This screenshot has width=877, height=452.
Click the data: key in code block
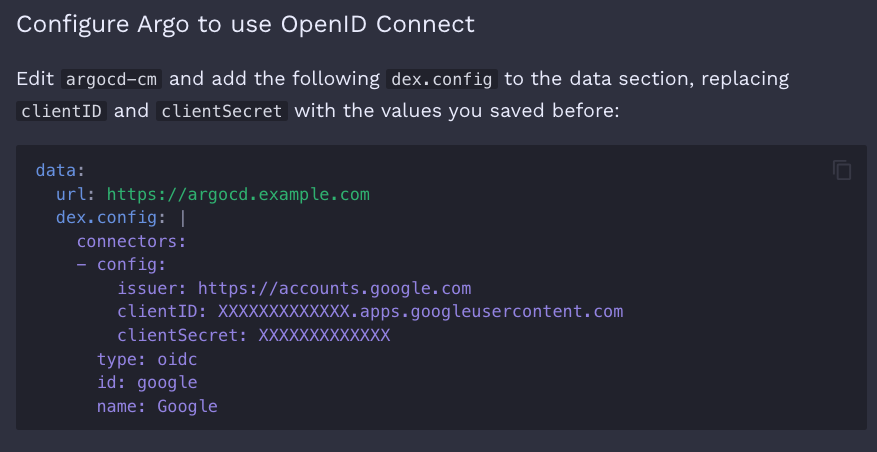tap(60, 170)
